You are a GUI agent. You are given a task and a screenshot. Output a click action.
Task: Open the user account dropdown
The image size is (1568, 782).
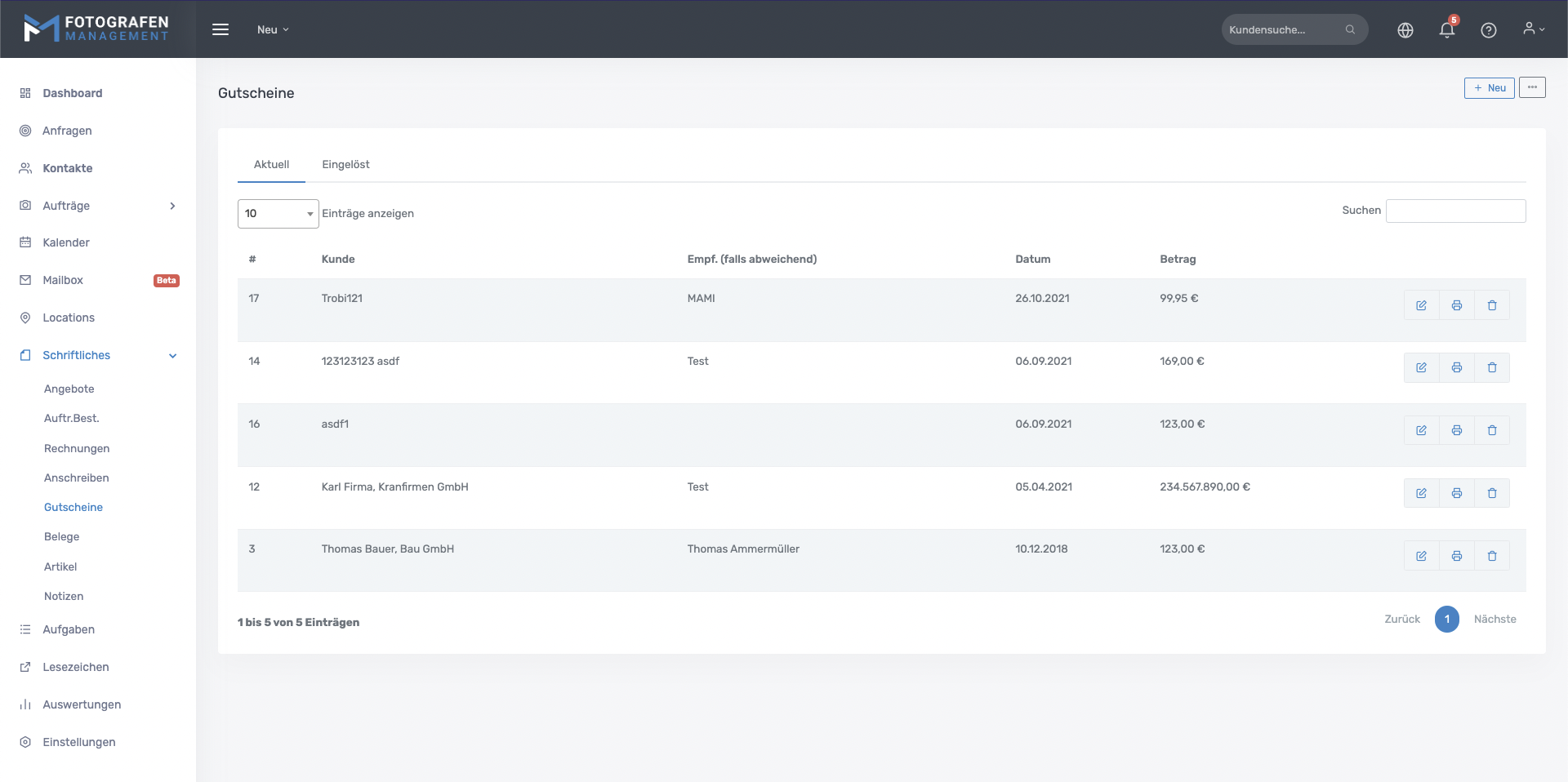[x=1533, y=29]
